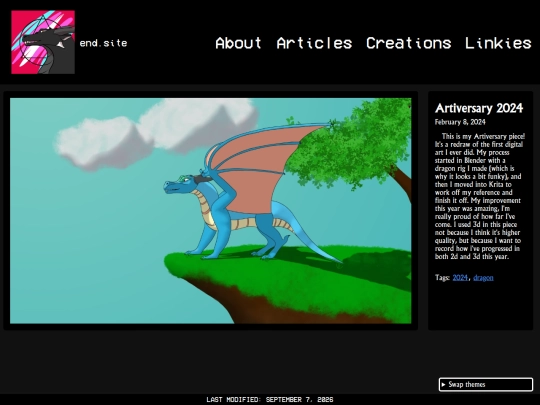Click the dragon logo in the header
The image size is (540, 405).
(43, 42)
